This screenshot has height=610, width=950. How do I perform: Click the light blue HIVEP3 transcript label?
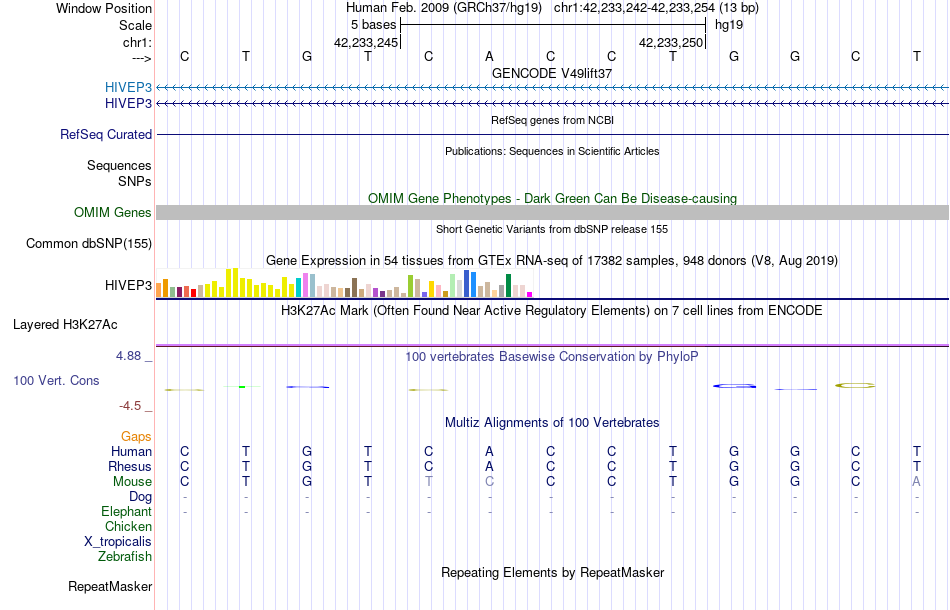128,87
